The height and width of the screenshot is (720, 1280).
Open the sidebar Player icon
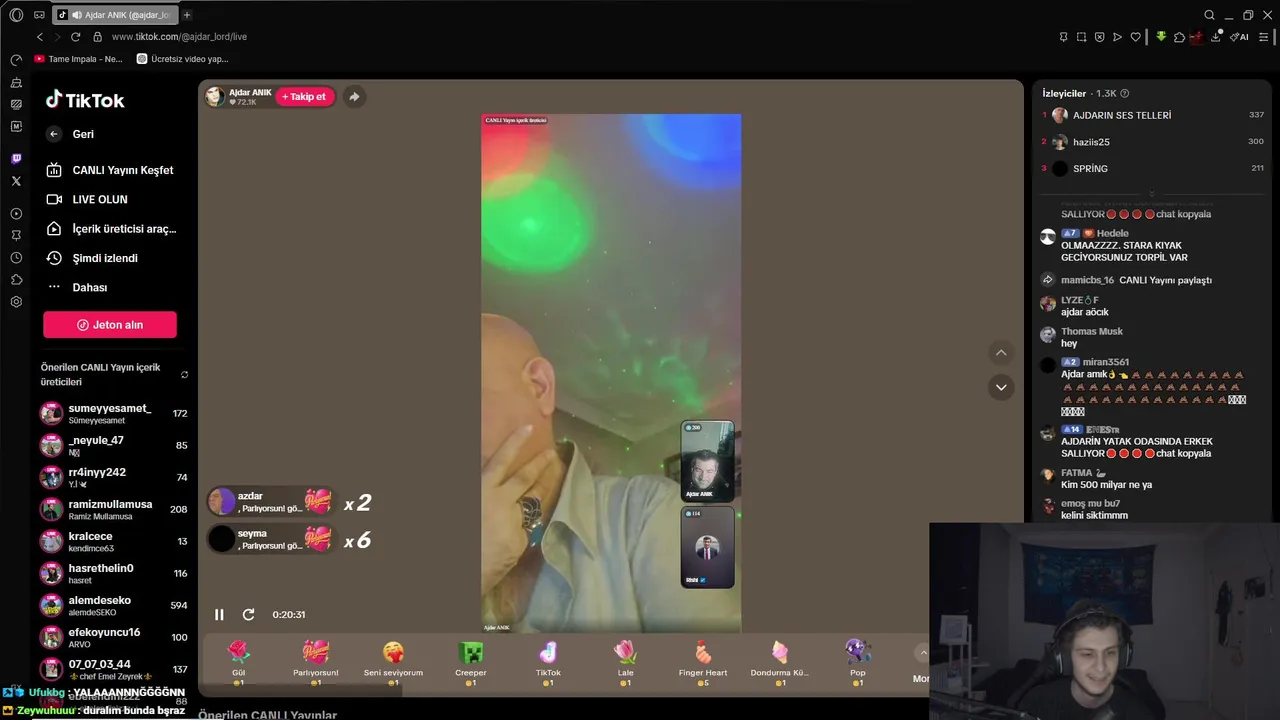click(16, 214)
